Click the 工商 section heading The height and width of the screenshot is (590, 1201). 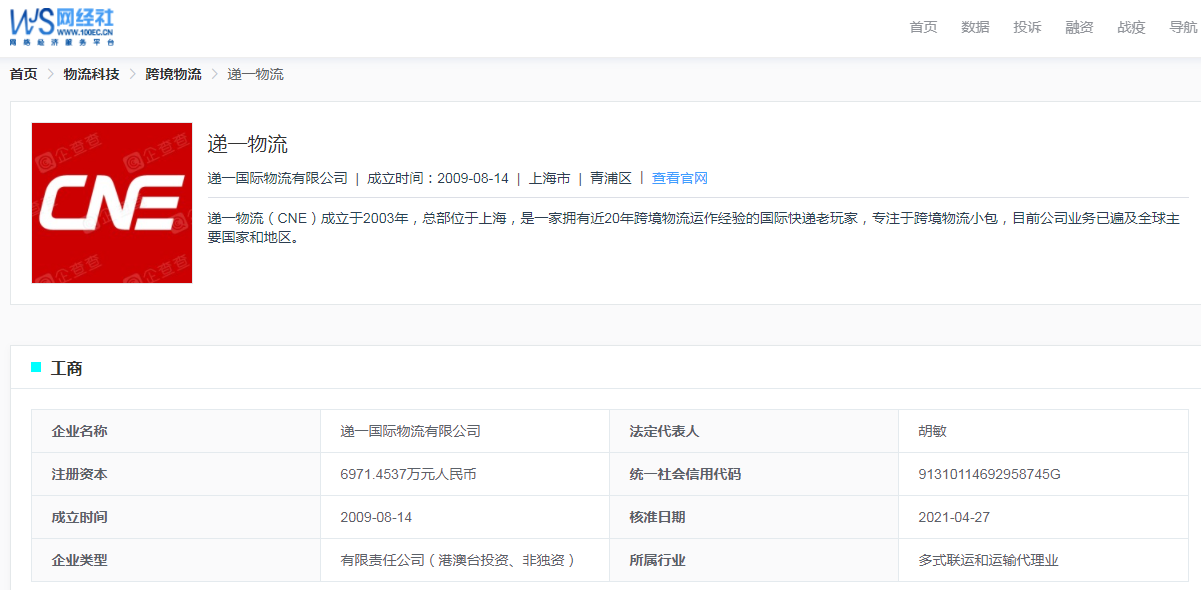click(x=67, y=368)
